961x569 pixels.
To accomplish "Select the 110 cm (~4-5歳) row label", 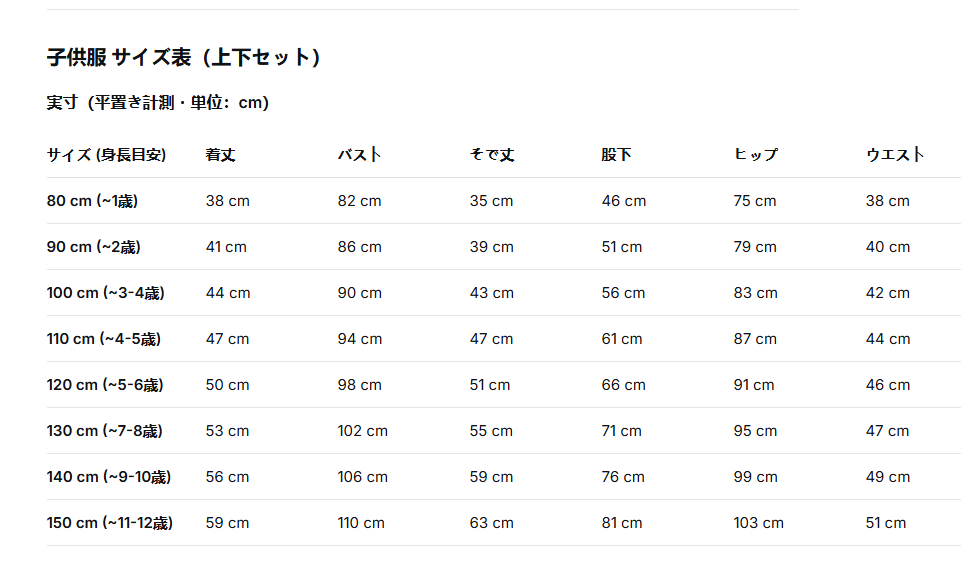I will click(104, 338).
